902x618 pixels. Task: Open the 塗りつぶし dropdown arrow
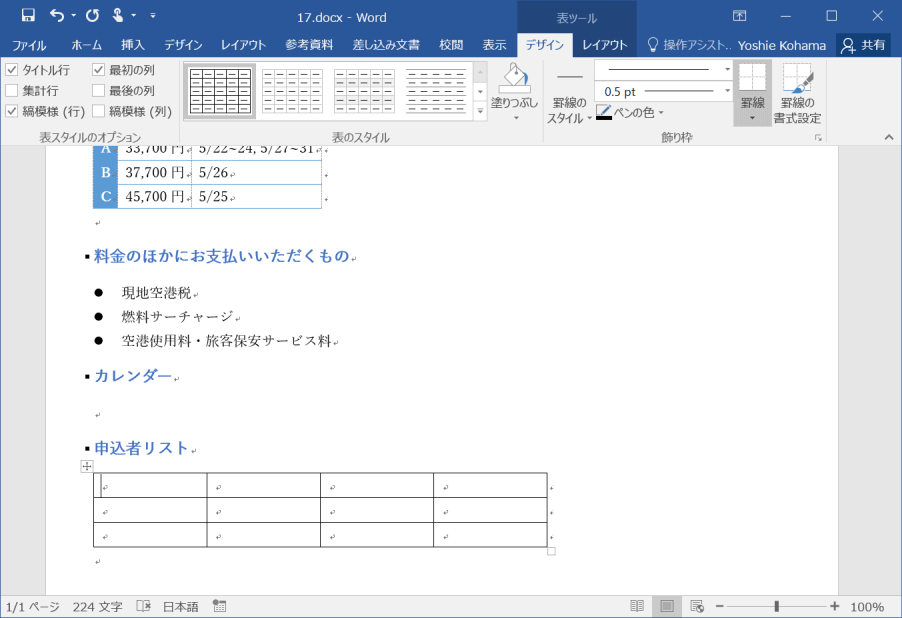pyautogui.click(x=516, y=118)
